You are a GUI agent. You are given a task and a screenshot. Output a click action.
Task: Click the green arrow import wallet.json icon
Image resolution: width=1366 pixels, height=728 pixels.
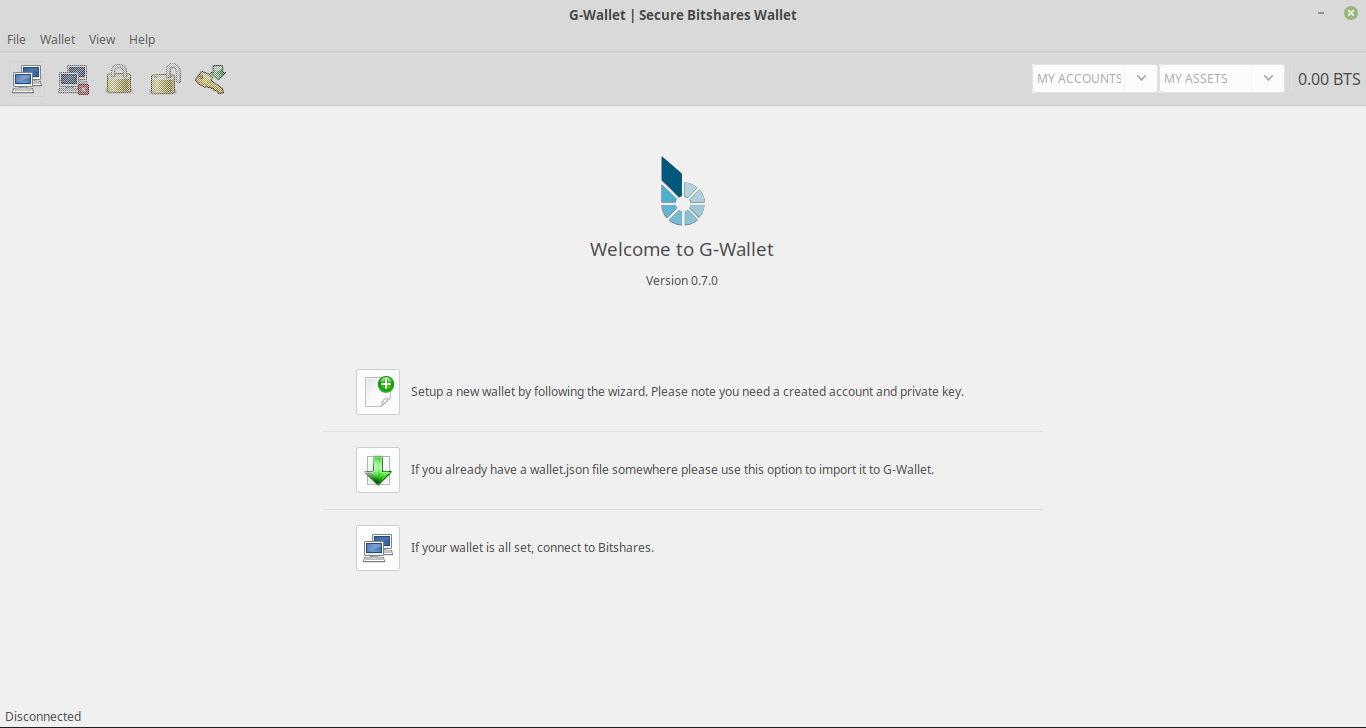pos(378,470)
